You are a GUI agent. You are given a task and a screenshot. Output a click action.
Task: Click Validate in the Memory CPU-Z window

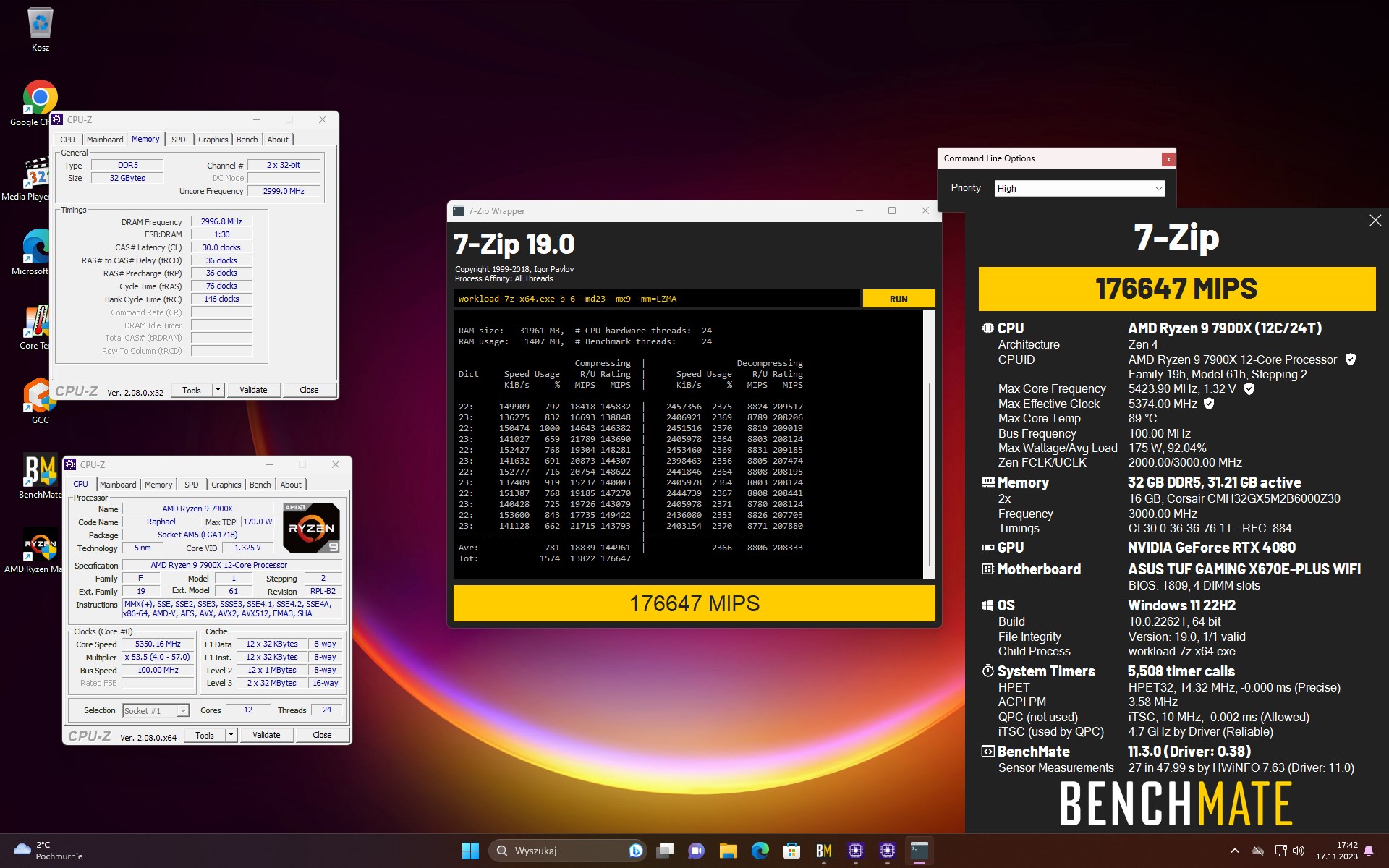pyautogui.click(x=253, y=390)
